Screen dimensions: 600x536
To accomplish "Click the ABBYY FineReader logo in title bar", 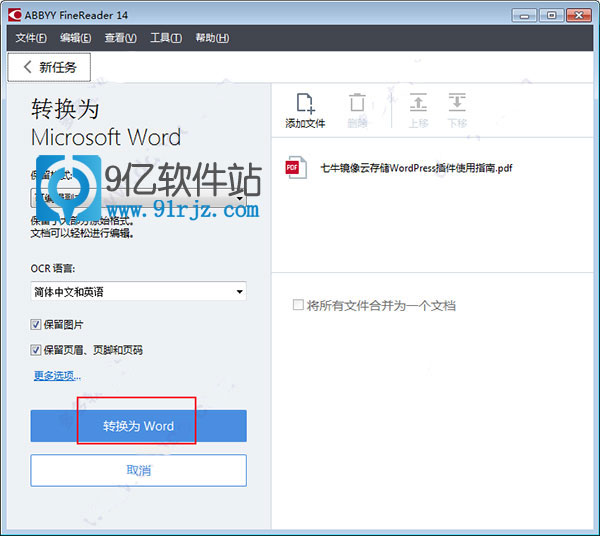I will (x=15, y=15).
